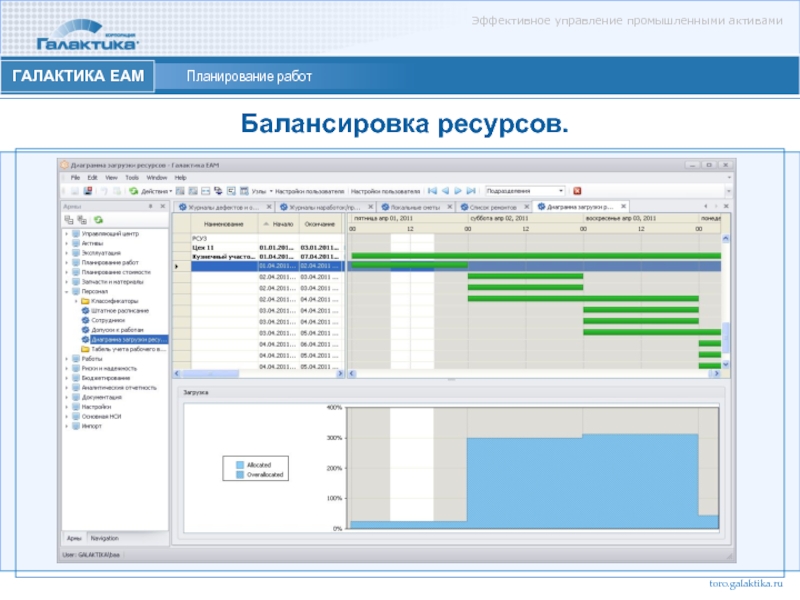Open Сотрудники in the tree
Screen dimensions: 800x600
click(x=109, y=320)
